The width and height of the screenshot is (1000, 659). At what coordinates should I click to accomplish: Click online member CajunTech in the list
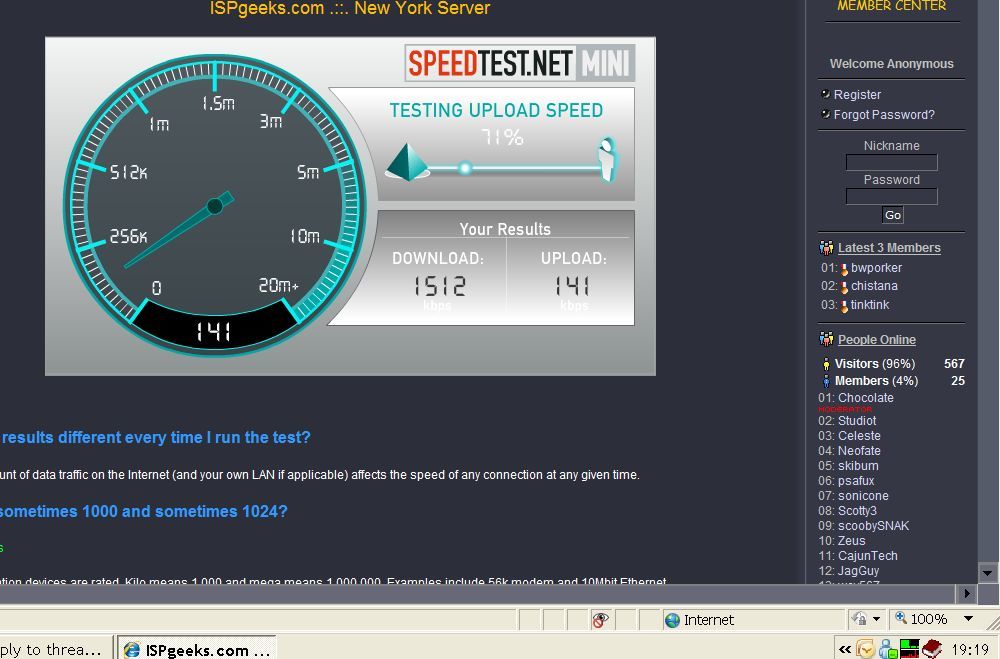[x=867, y=556]
